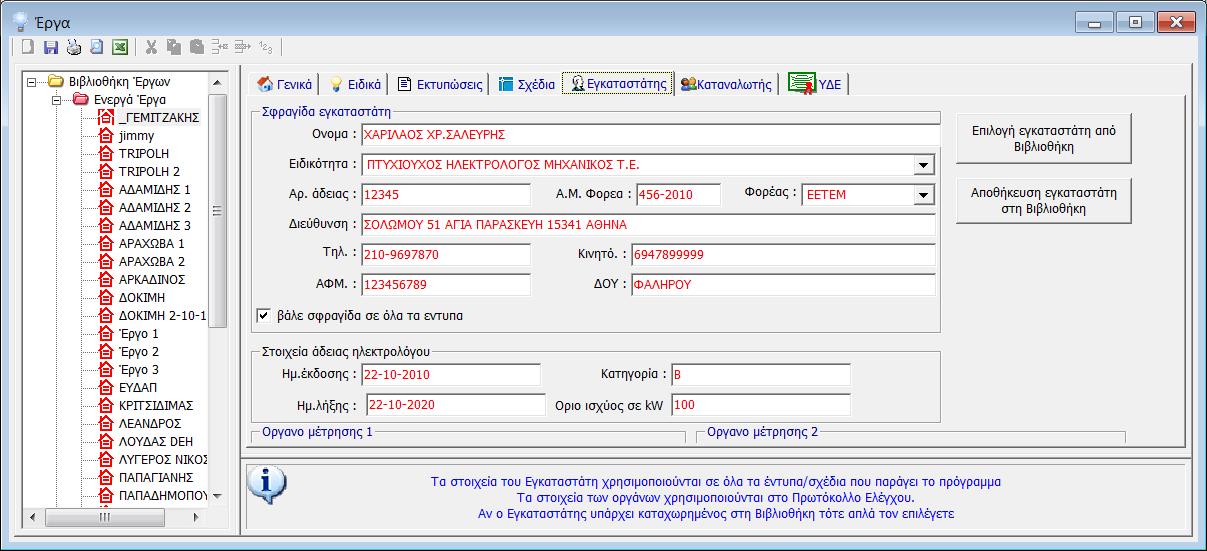Open the Καταναλωτής tab

726,85
